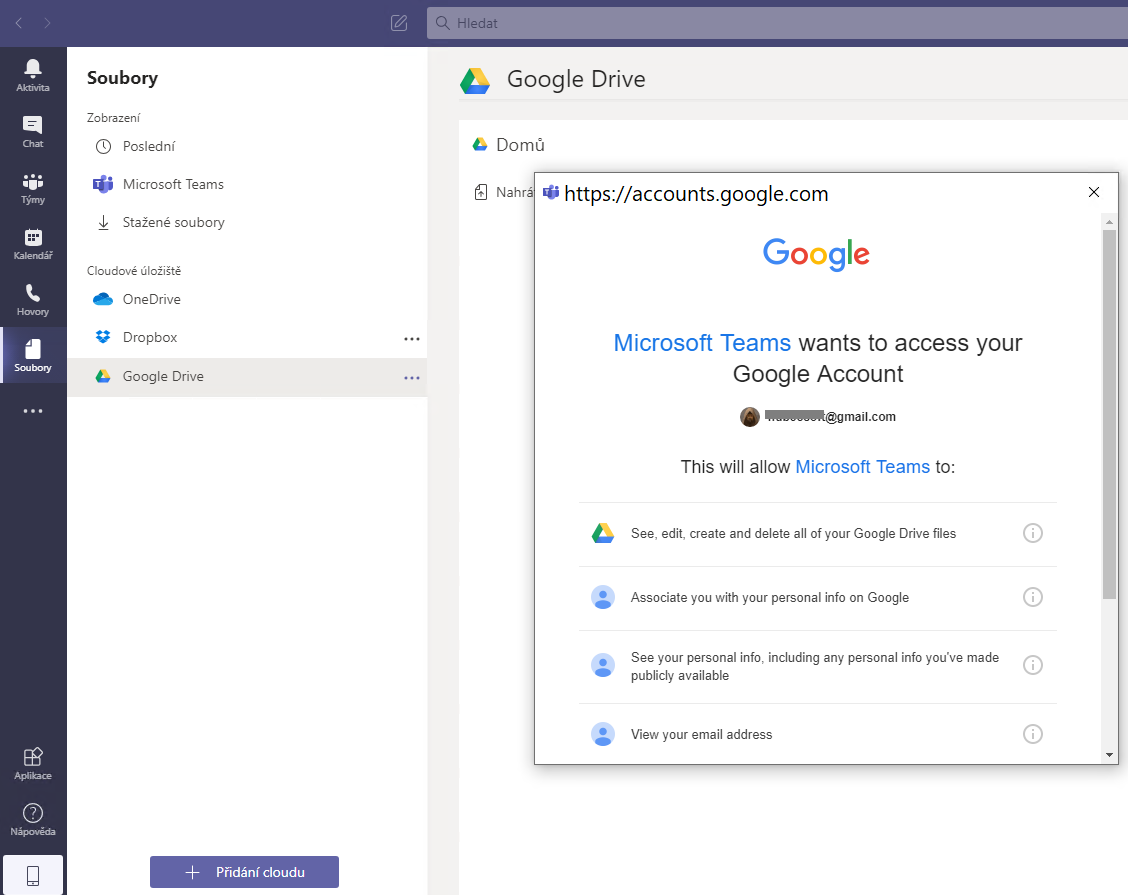Click 'View your email address' text

click(701, 734)
